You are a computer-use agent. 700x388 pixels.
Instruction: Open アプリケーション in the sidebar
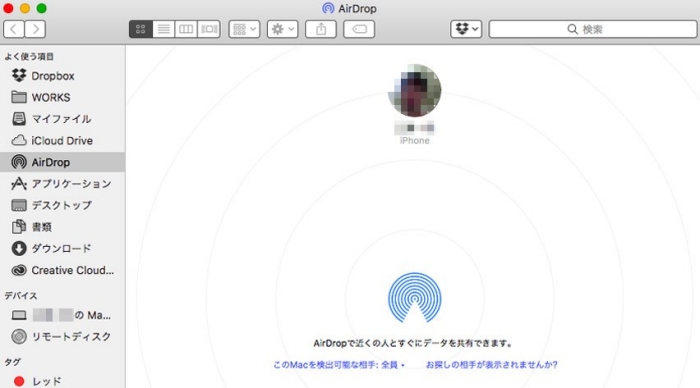pos(62,184)
